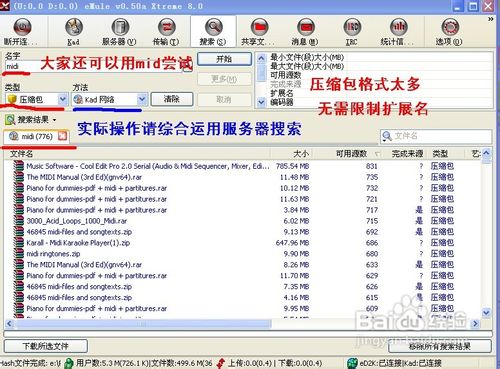500x369 pixels.
Task: Click eD2K connection globe icon in status bar
Action: tap(352, 363)
